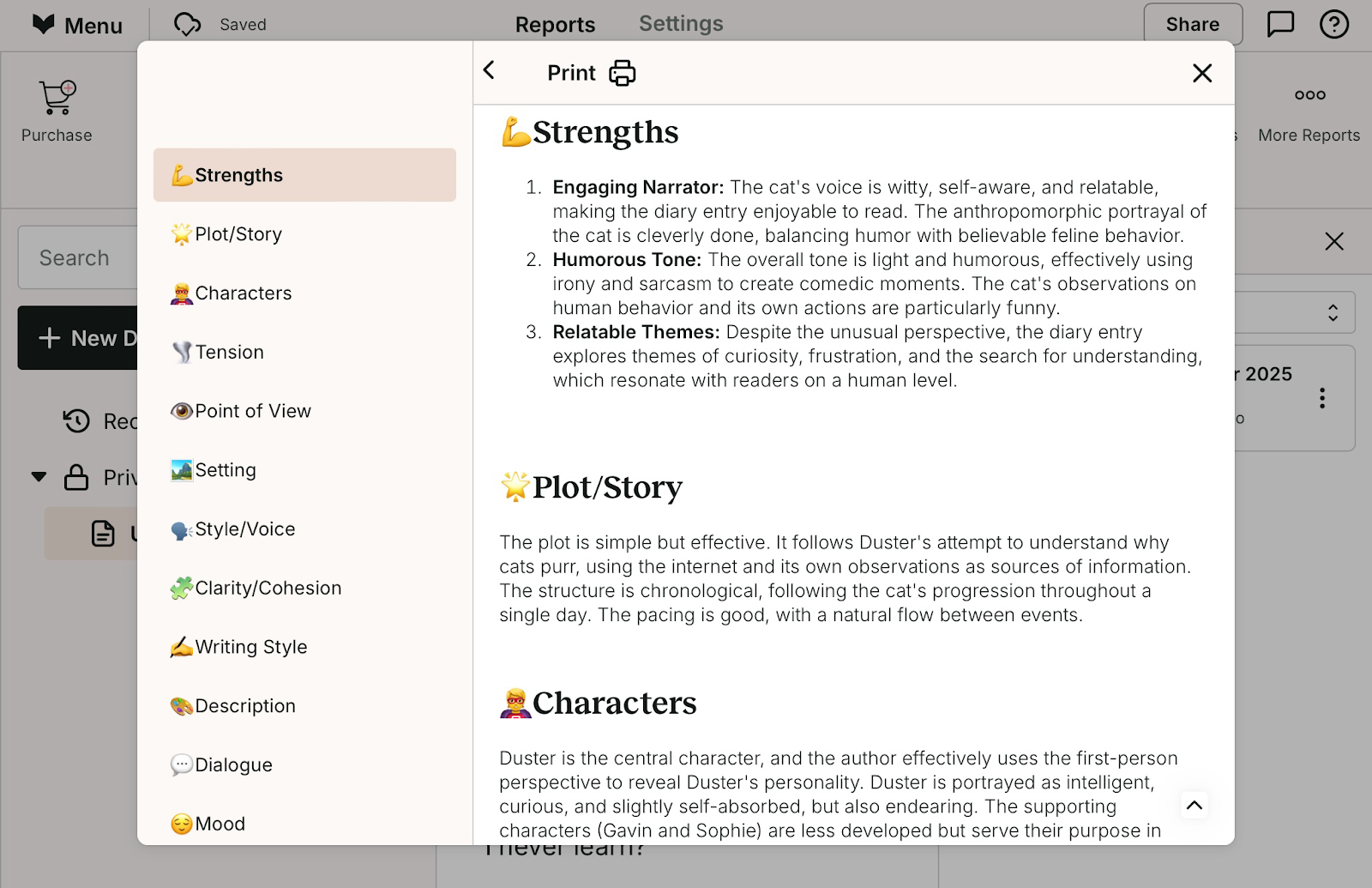Click the Print printer icon
The width and height of the screenshot is (1372, 888).
pyautogui.click(x=622, y=73)
